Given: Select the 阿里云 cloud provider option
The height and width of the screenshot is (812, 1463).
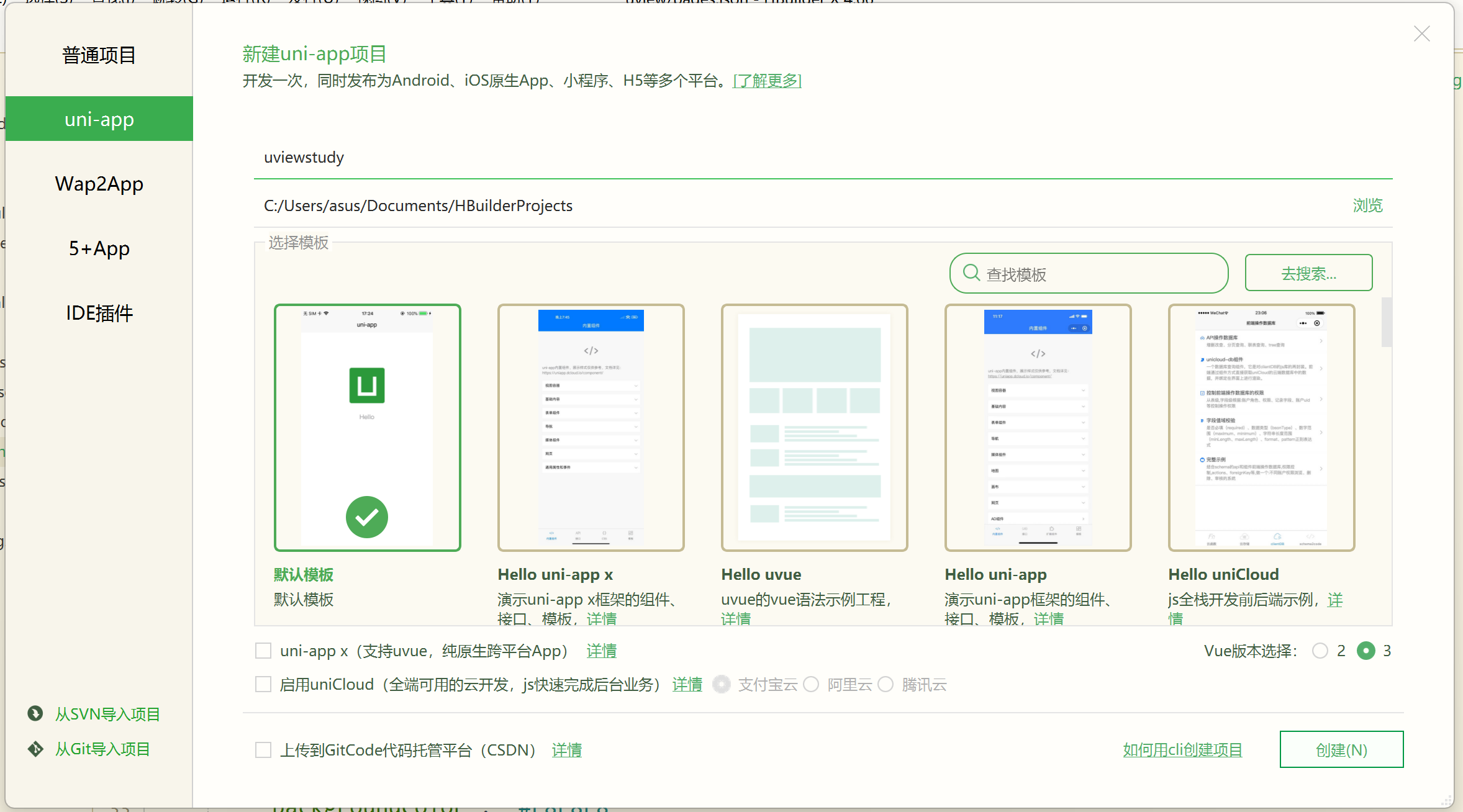Looking at the screenshot, I should [811, 684].
